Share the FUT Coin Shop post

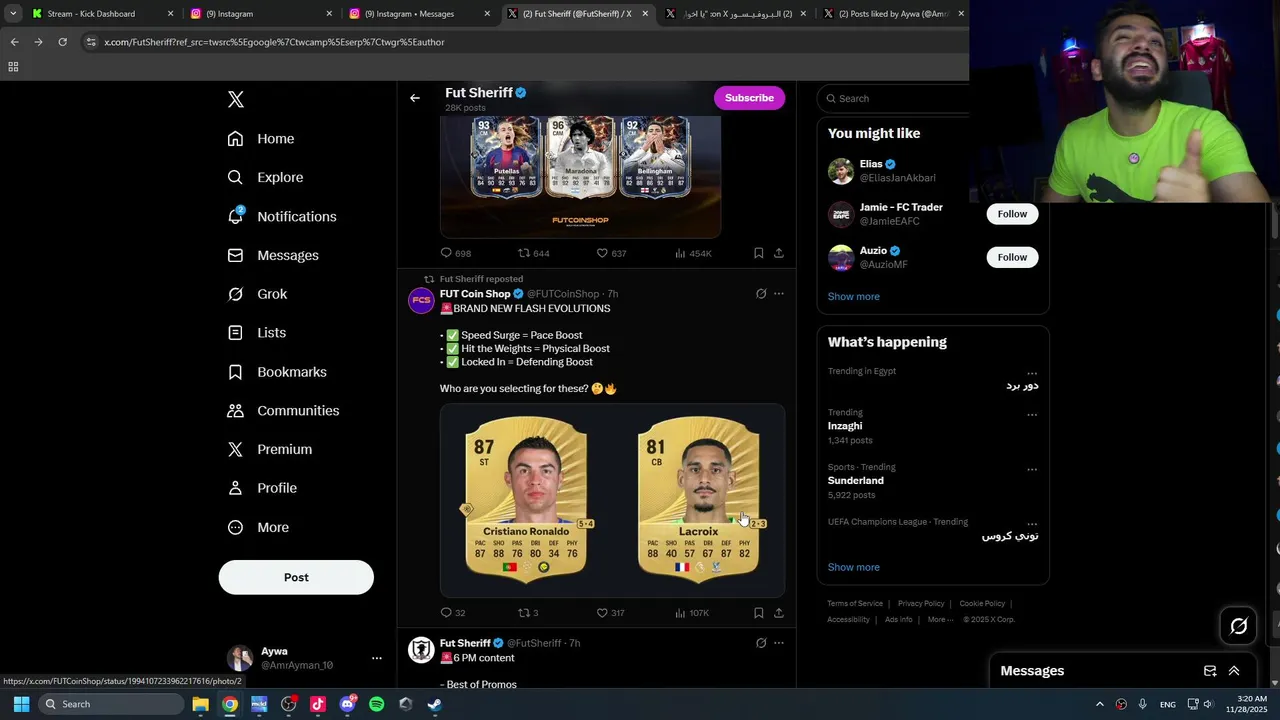click(778, 613)
